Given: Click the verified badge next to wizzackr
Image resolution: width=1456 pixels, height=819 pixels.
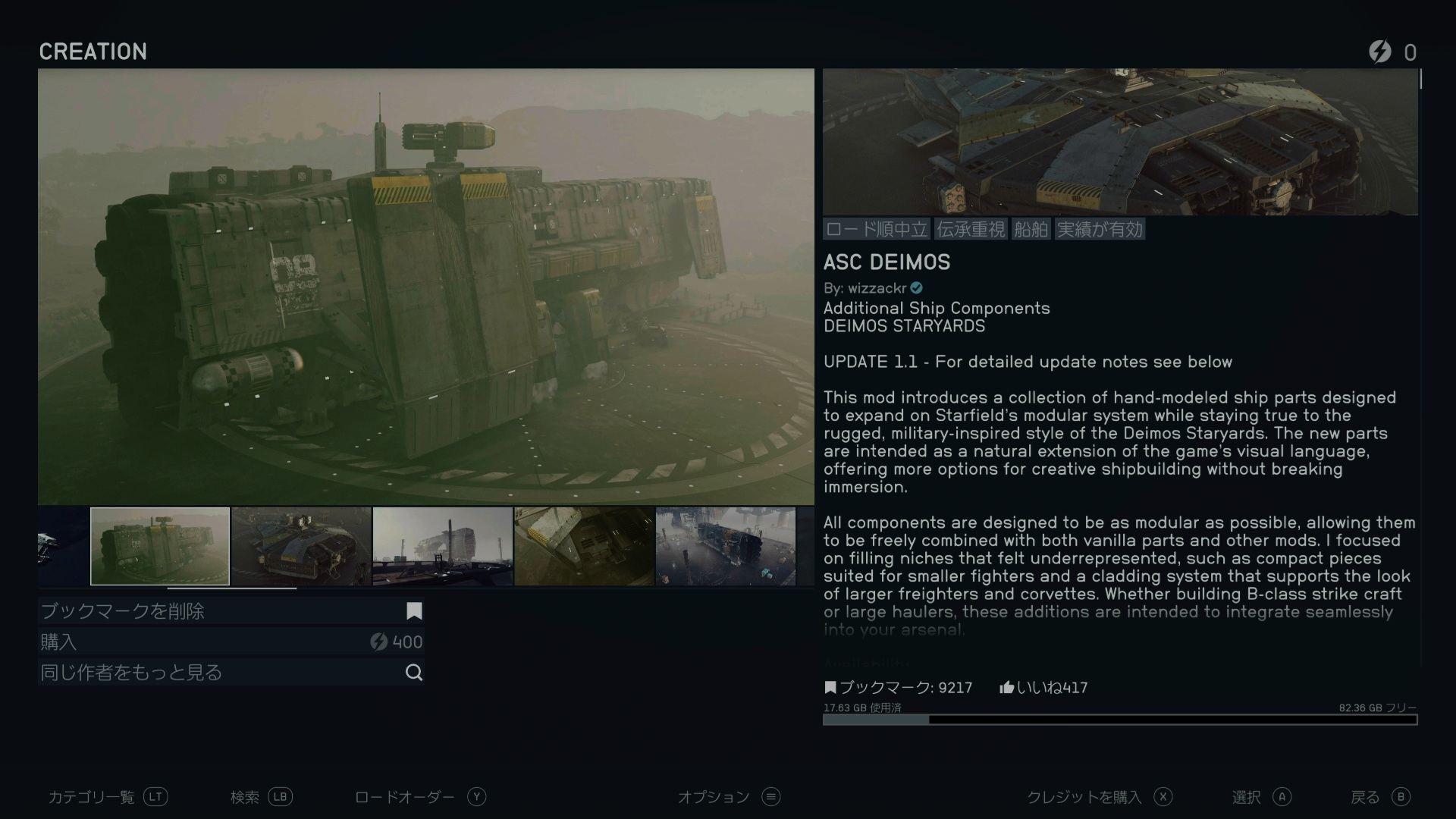Looking at the screenshot, I should (917, 288).
